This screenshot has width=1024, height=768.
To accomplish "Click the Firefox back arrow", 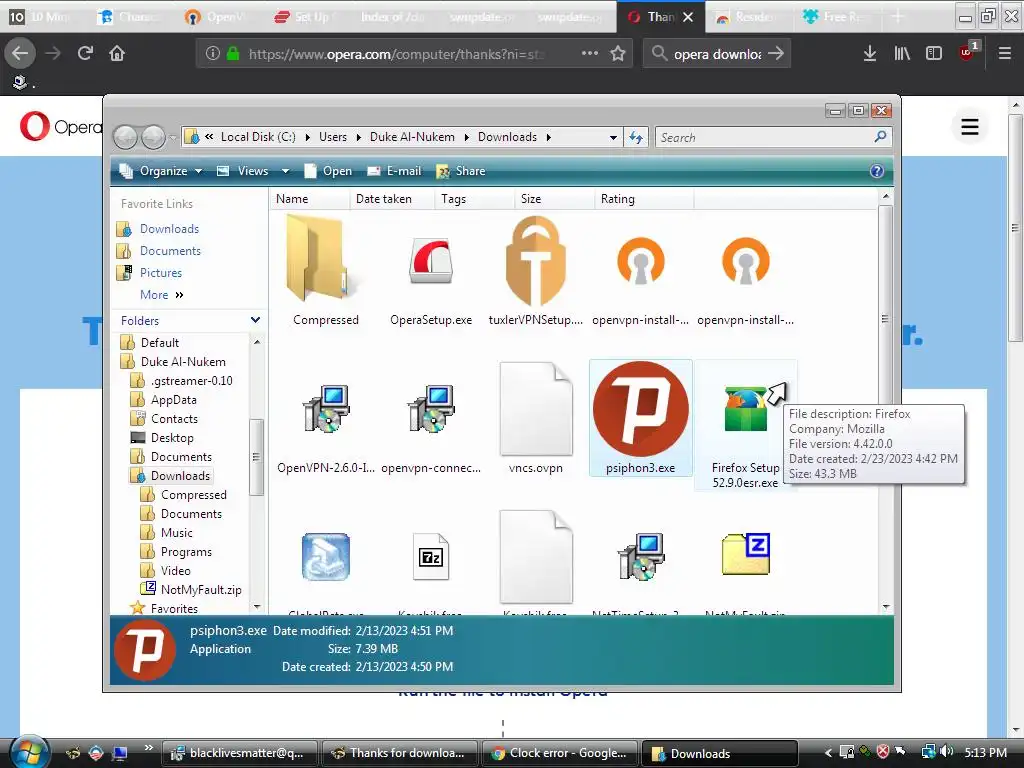I will coord(20,54).
